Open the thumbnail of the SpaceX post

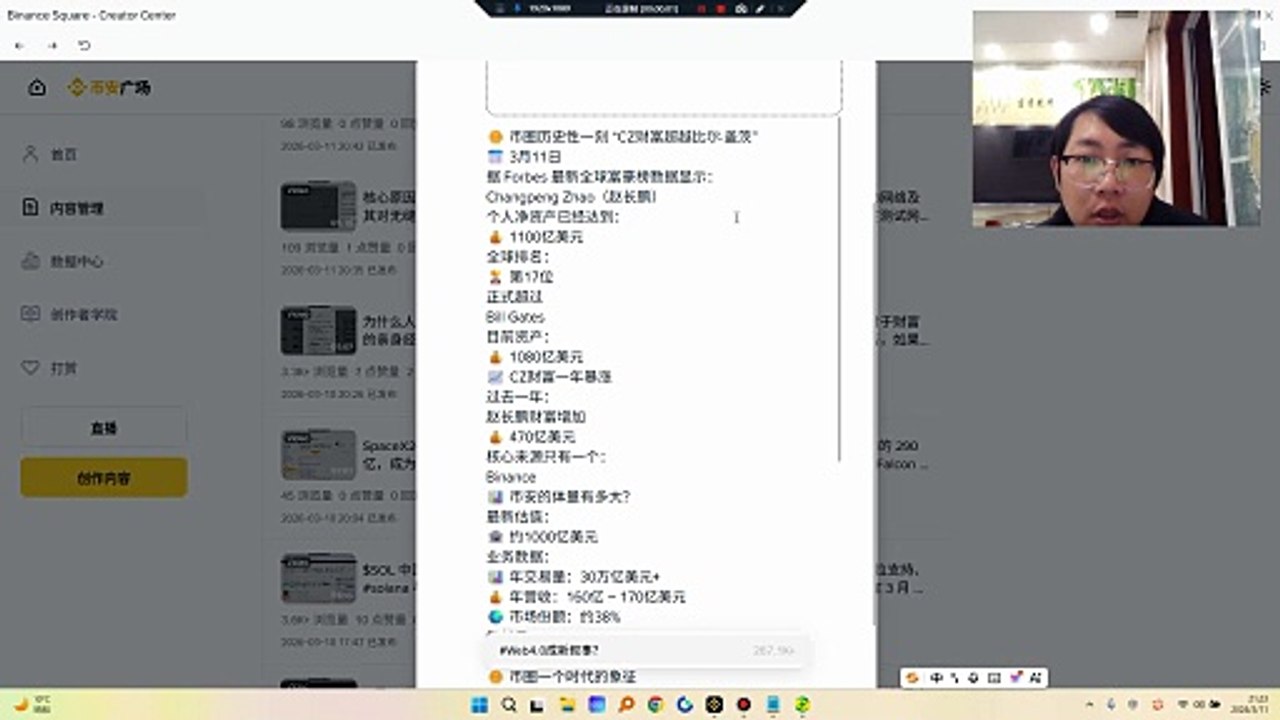click(x=318, y=454)
